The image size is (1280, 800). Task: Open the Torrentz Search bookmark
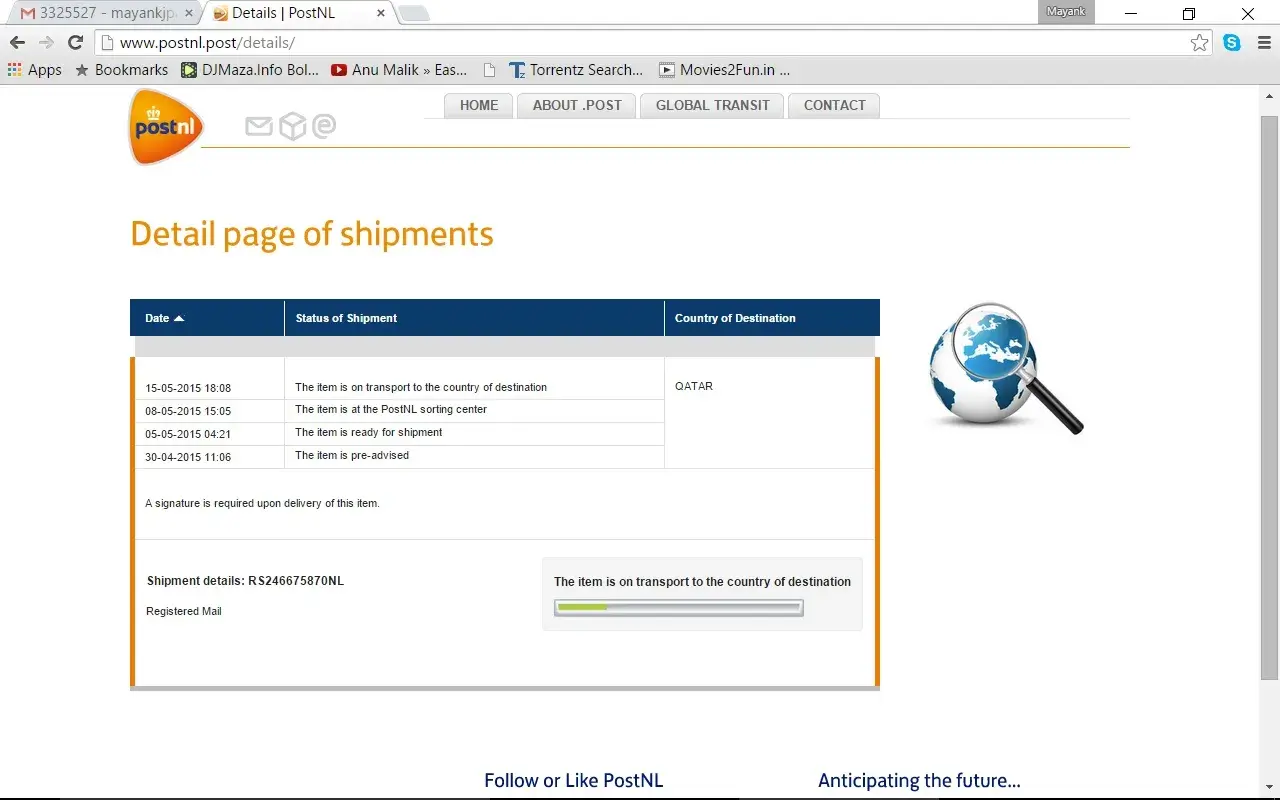(576, 70)
